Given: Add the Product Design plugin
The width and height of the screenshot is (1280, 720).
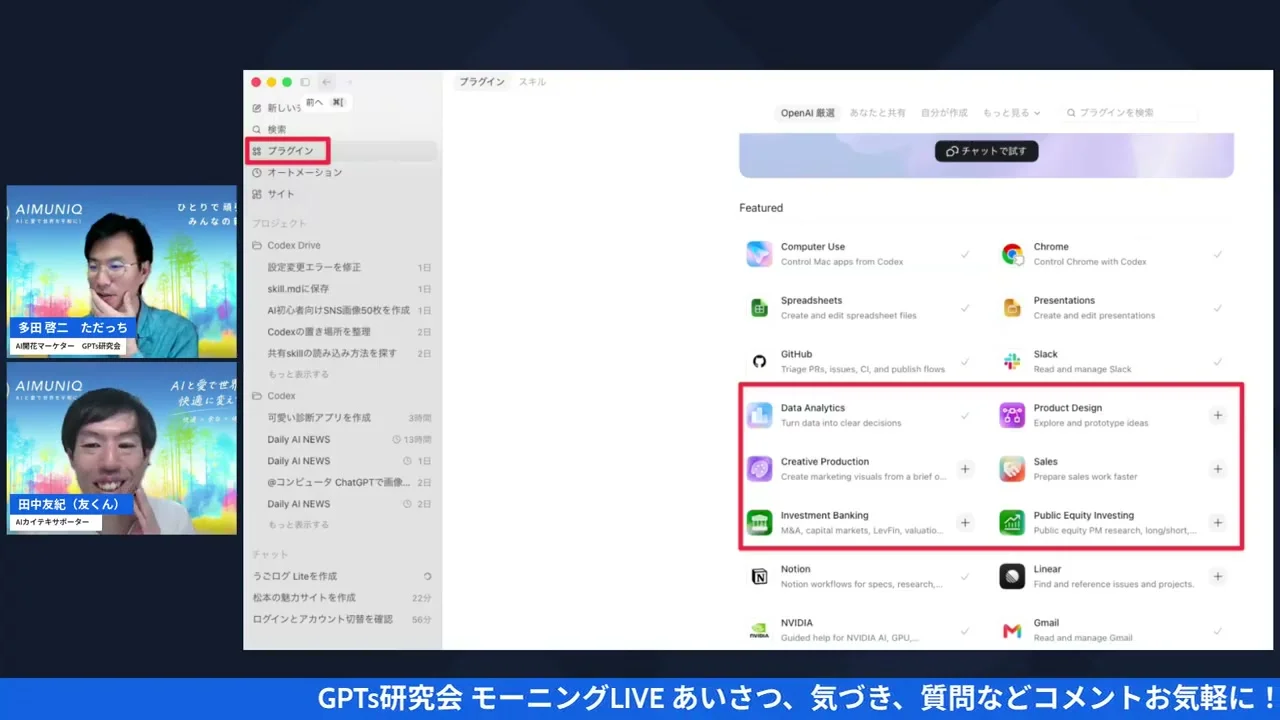Looking at the screenshot, I should coord(1217,415).
